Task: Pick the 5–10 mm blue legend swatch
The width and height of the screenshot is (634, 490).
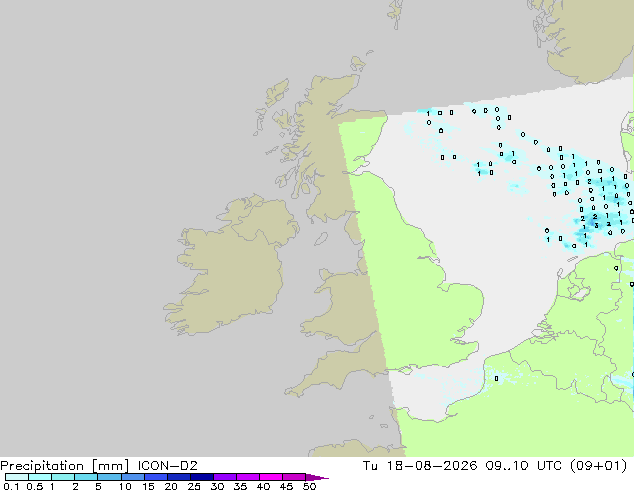Action: pyautogui.click(x=109, y=477)
